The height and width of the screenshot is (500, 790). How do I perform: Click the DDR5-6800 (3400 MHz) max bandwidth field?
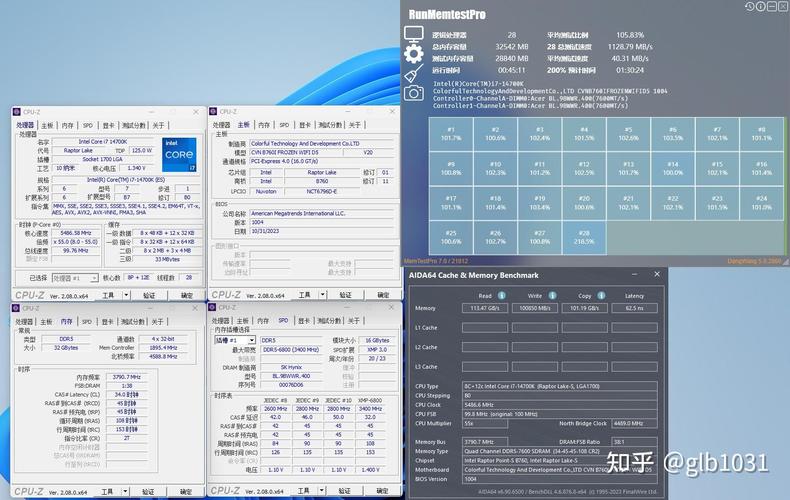(x=291, y=350)
